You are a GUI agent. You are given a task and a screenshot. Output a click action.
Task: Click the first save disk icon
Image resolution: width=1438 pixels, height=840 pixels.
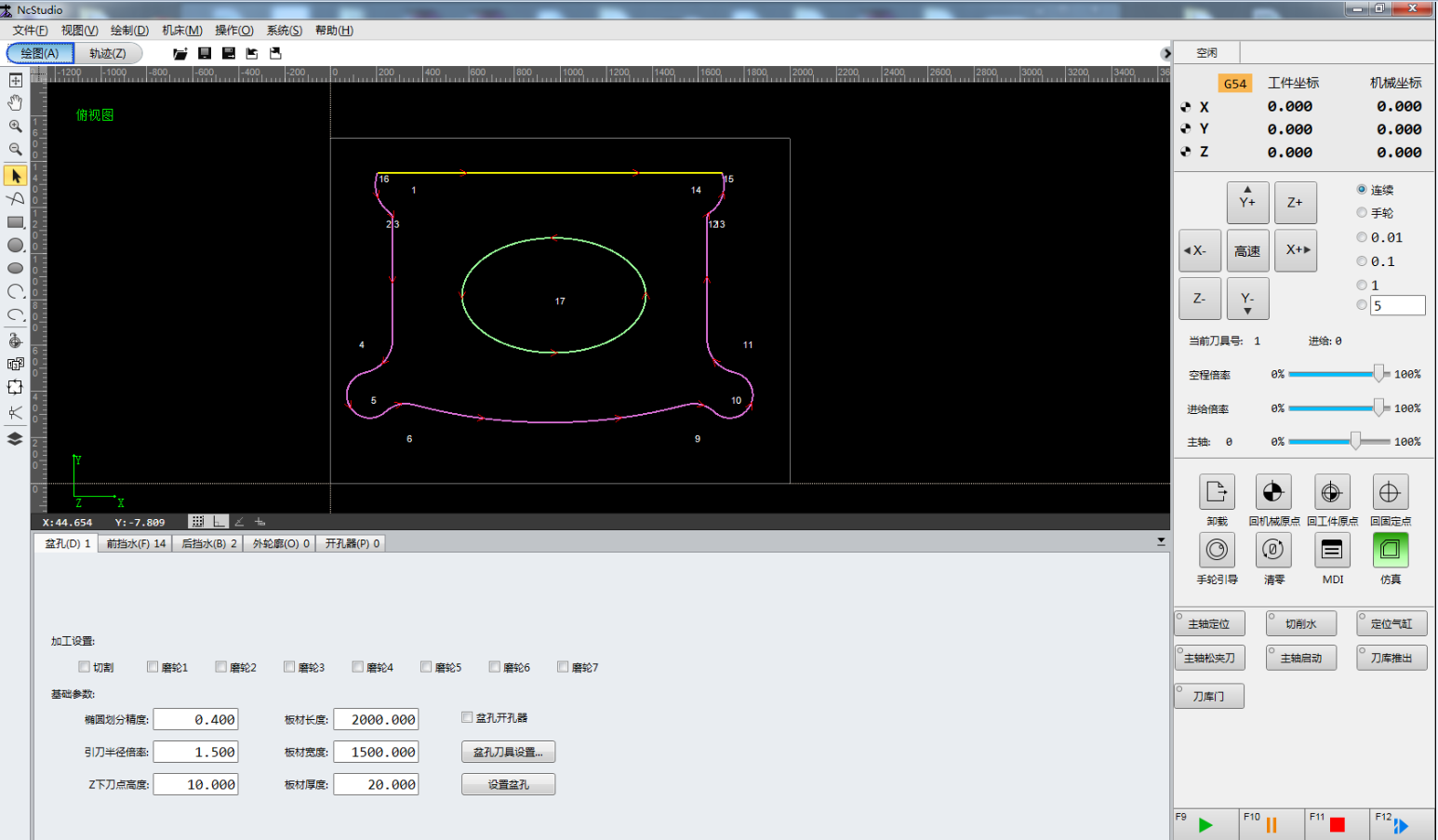pyautogui.click(x=205, y=54)
